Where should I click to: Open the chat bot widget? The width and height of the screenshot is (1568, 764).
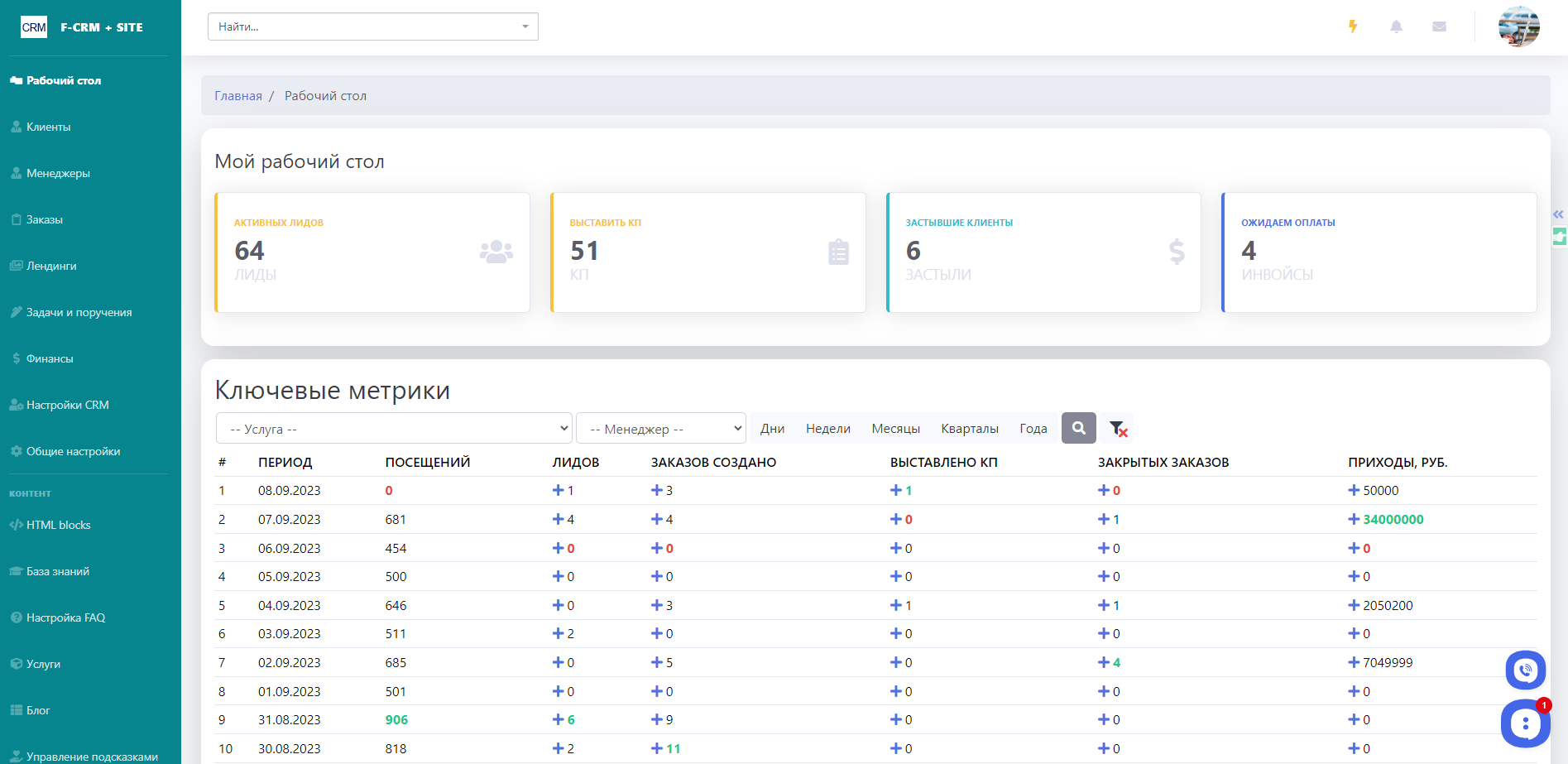[1524, 723]
